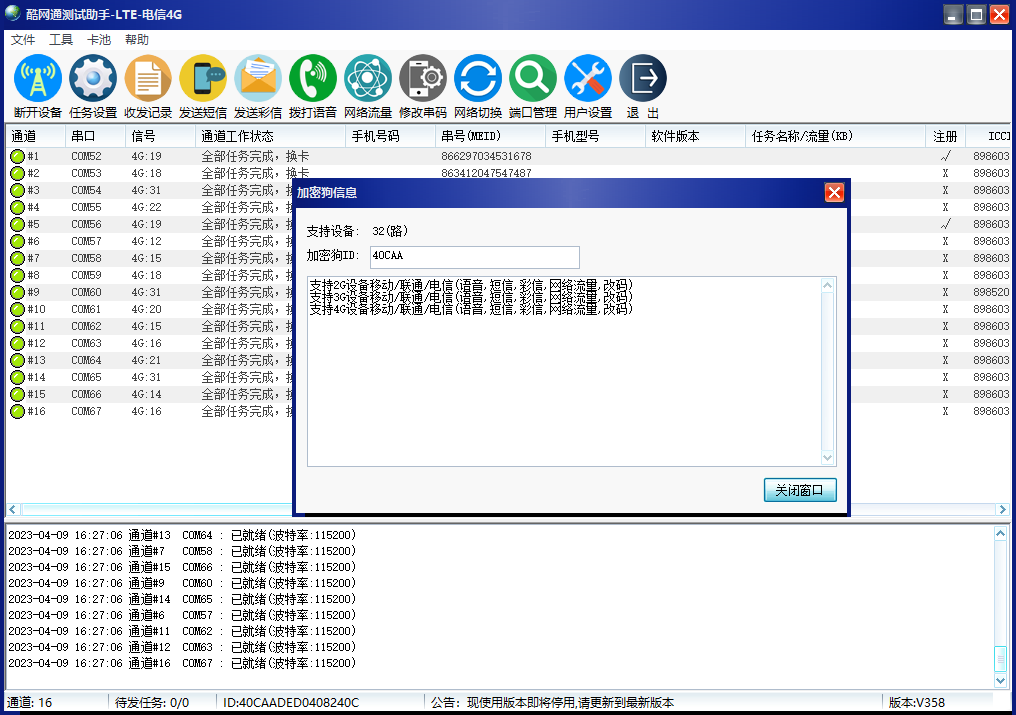The image size is (1016, 715).
Task: Click the 任务名称/流量(KB) column header
Action: [x=836, y=136]
